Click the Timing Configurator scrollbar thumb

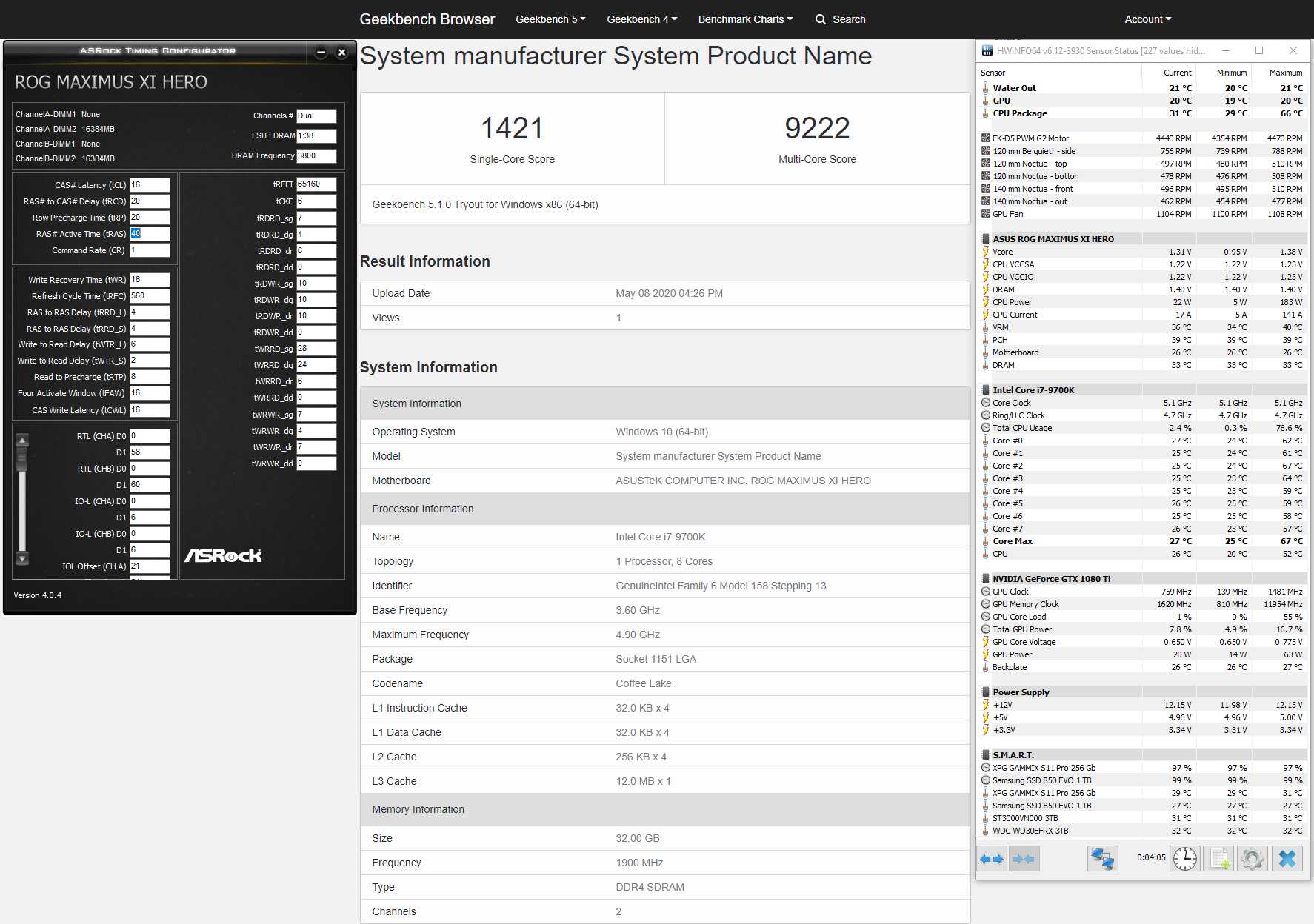(x=22, y=459)
